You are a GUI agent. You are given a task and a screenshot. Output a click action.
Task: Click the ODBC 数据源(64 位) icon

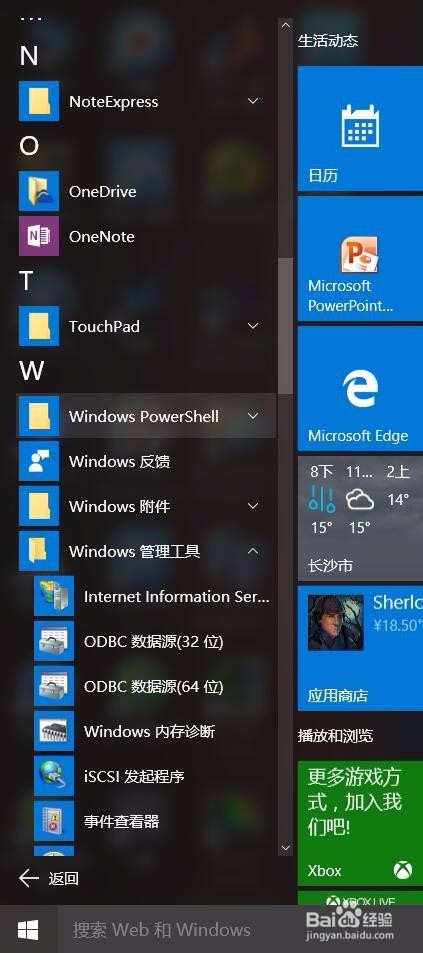[53, 686]
